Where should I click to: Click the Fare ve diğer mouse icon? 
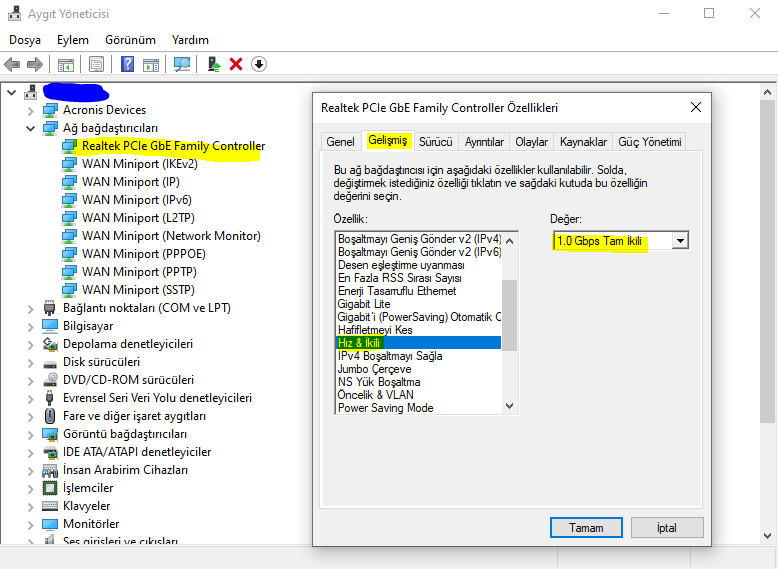coord(50,416)
